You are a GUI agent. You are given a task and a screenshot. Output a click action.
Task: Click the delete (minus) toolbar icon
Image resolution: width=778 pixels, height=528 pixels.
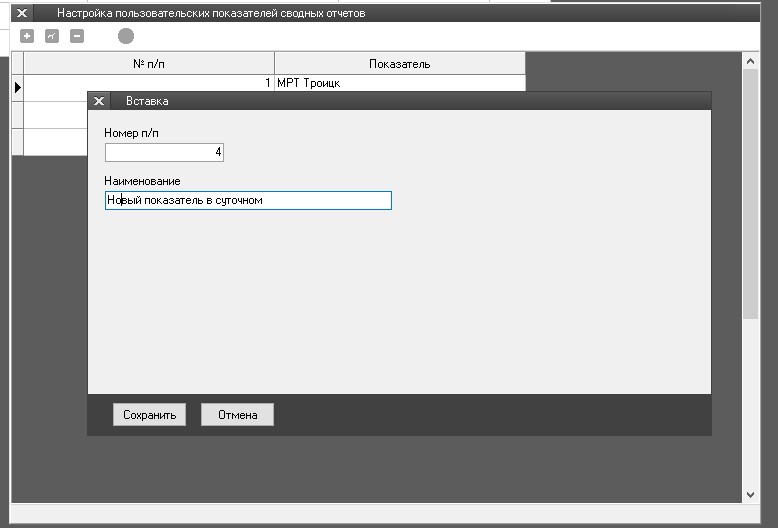(77, 36)
